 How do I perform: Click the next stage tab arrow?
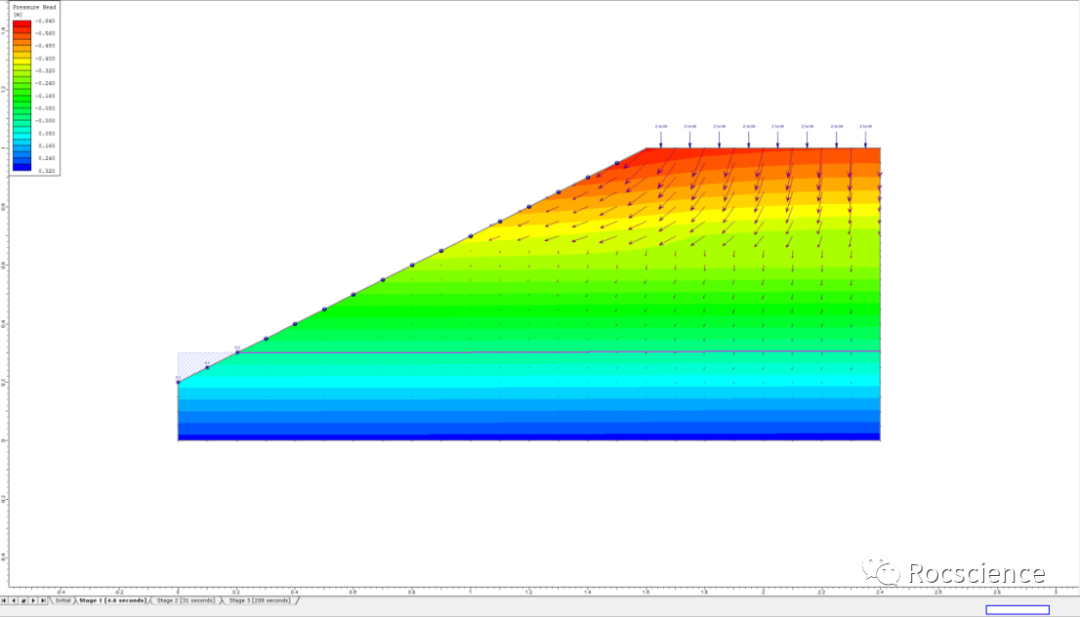tap(33, 600)
